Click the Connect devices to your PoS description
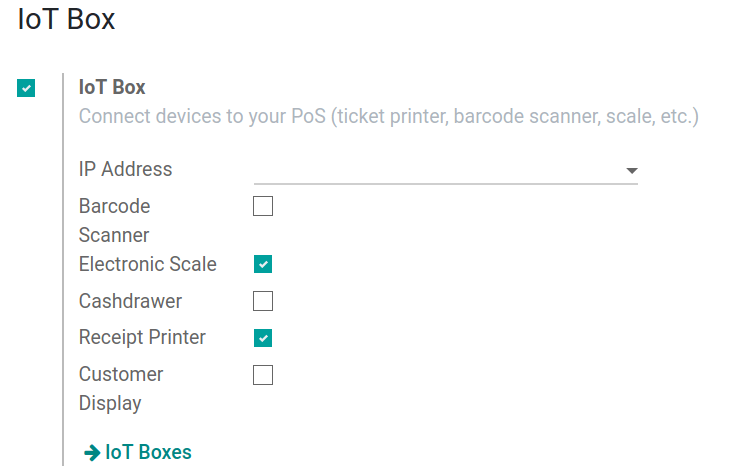Viewport: 730px width, 466px height. tap(389, 116)
